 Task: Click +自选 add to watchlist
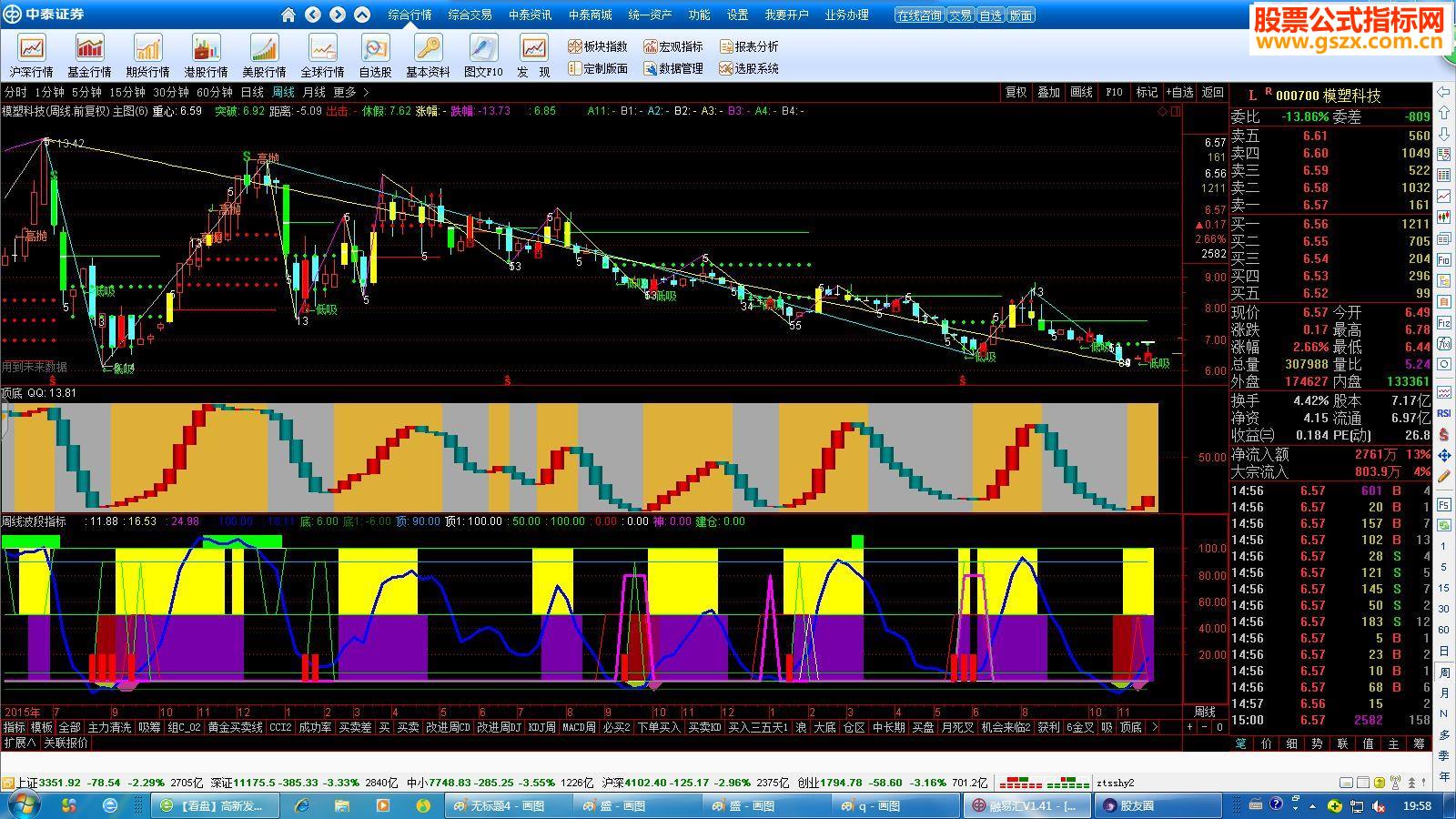(1178, 92)
